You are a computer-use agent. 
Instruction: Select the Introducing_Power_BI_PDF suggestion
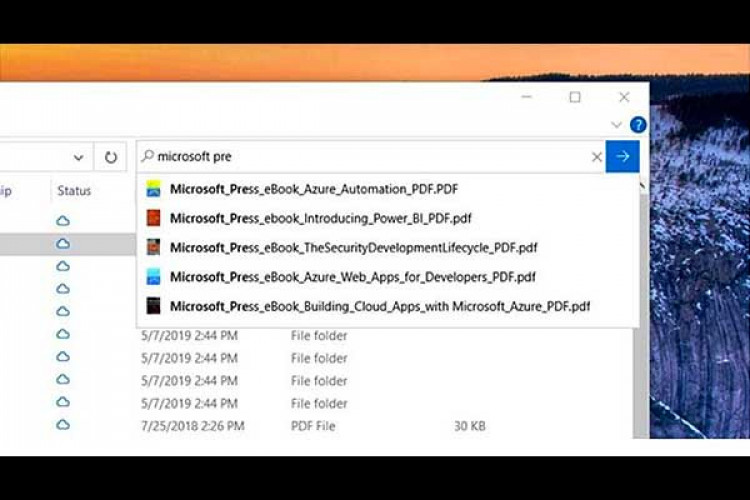coord(321,218)
